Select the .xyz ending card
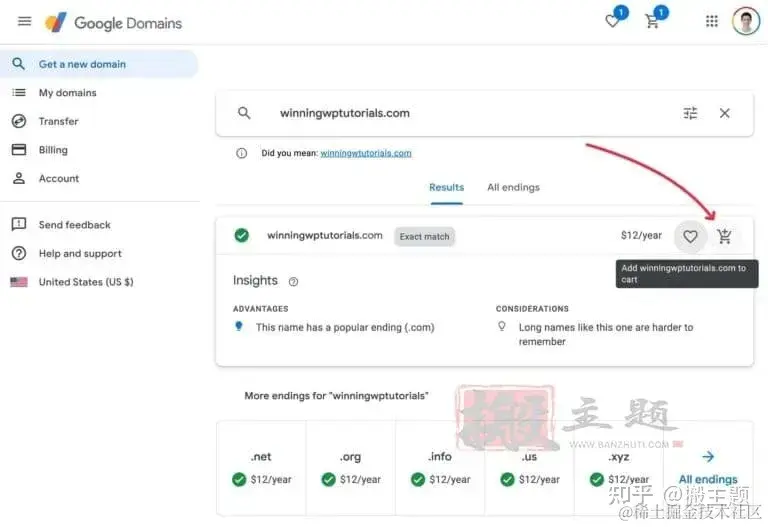 coord(619,468)
